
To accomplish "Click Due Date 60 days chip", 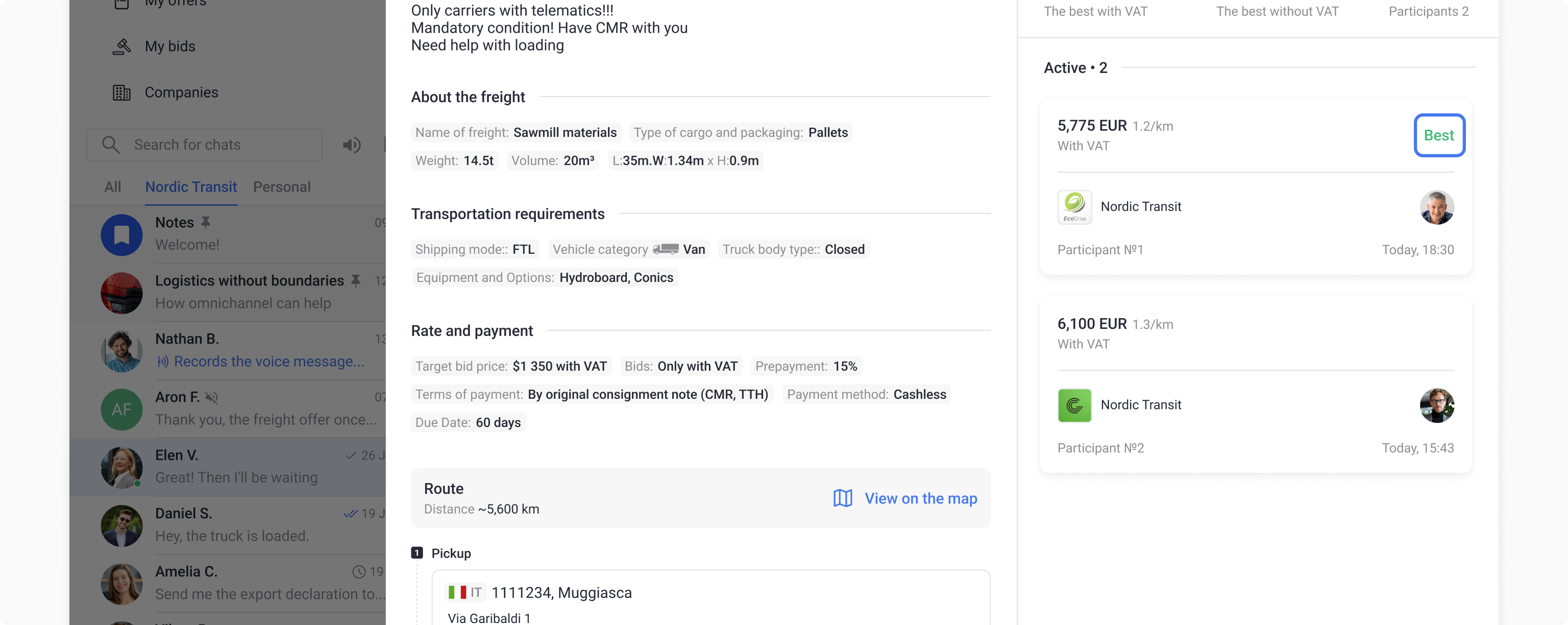I will [468, 423].
